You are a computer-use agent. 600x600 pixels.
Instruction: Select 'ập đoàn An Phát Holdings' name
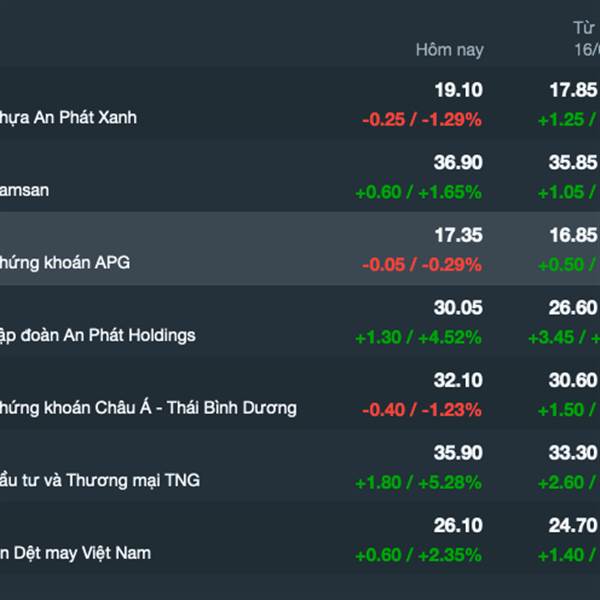coord(98,336)
